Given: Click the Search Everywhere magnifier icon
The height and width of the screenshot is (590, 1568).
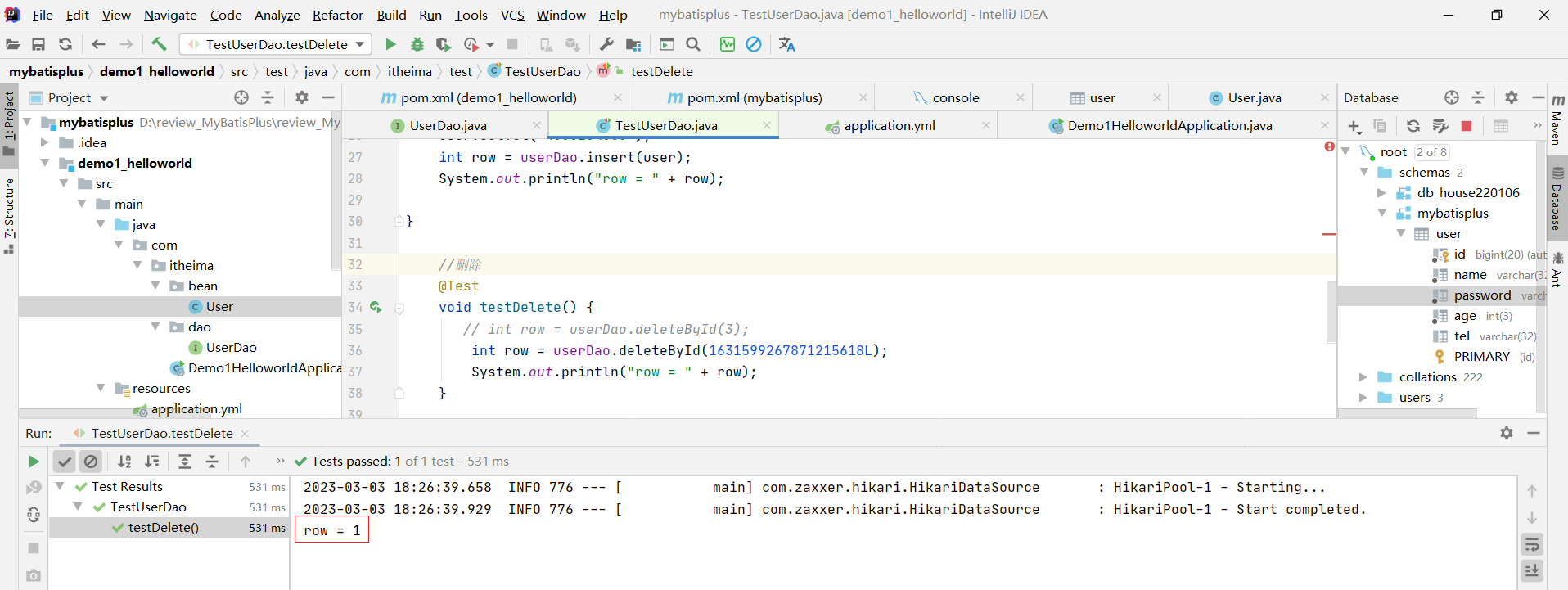Looking at the screenshot, I should (x=693, y=44).
